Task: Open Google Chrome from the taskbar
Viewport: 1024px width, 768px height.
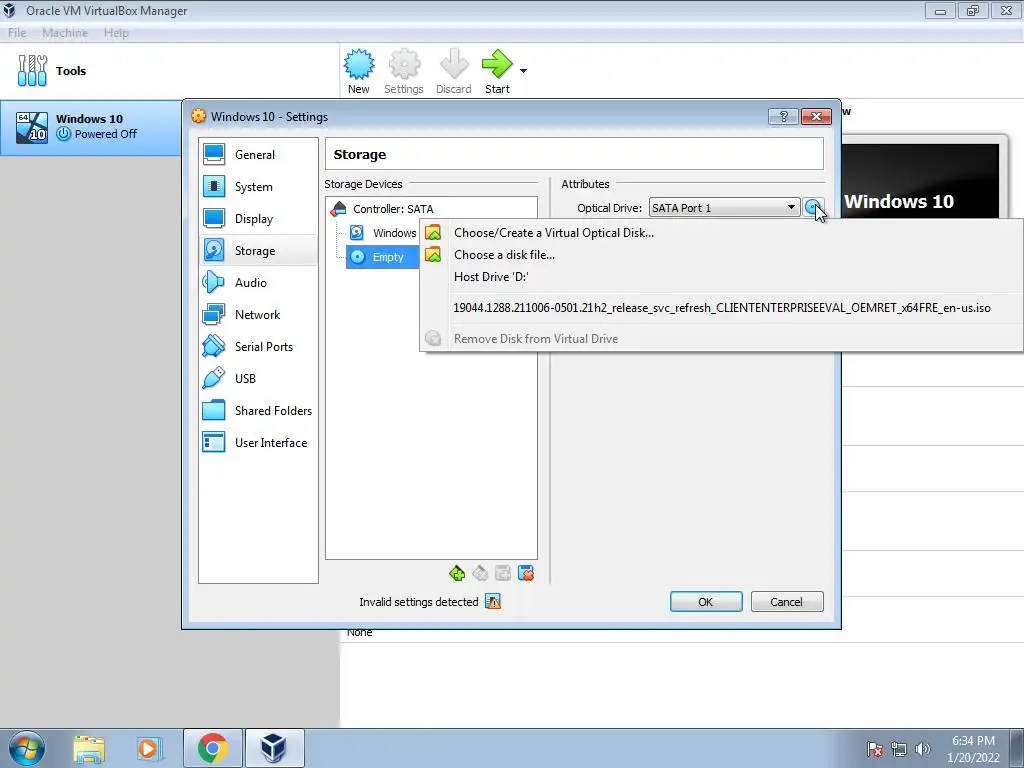Action: pyautogui.click(x=212, y=748)
